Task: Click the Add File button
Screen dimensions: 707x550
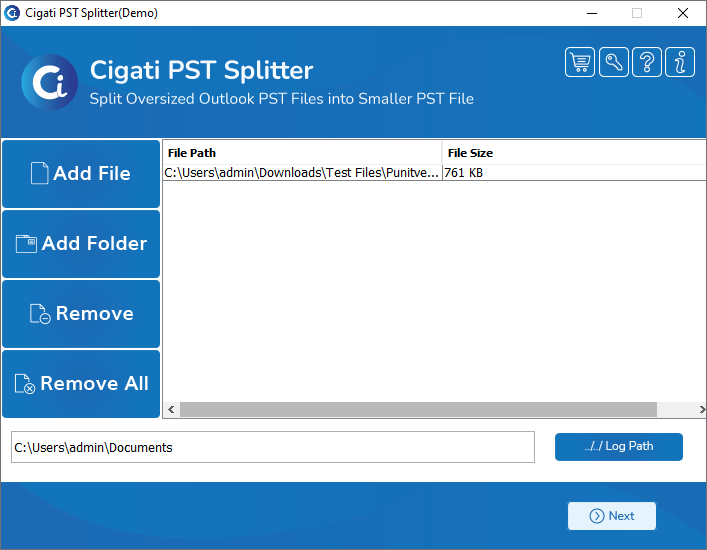Action: (x=81, y=174)
